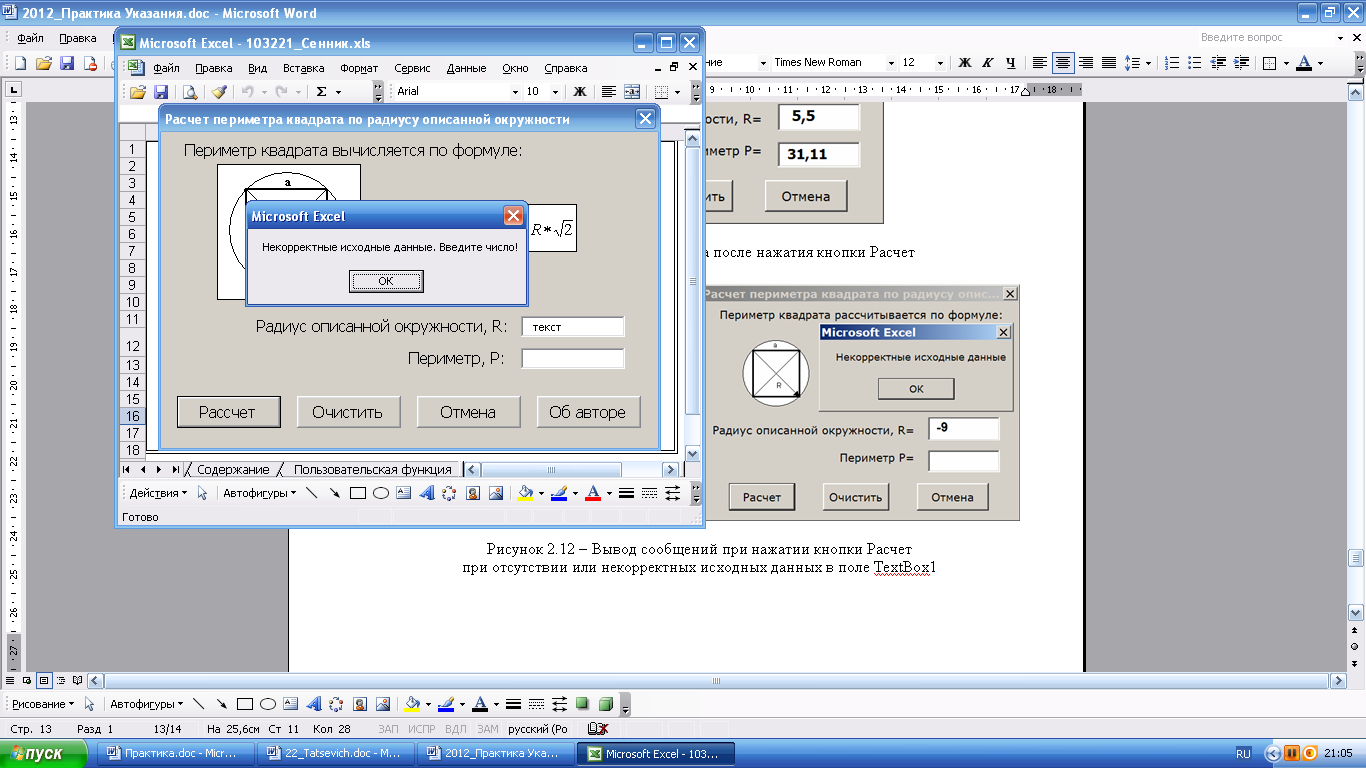Click Word New document icon
The image size is (1366, 768).
click(20, 62)
